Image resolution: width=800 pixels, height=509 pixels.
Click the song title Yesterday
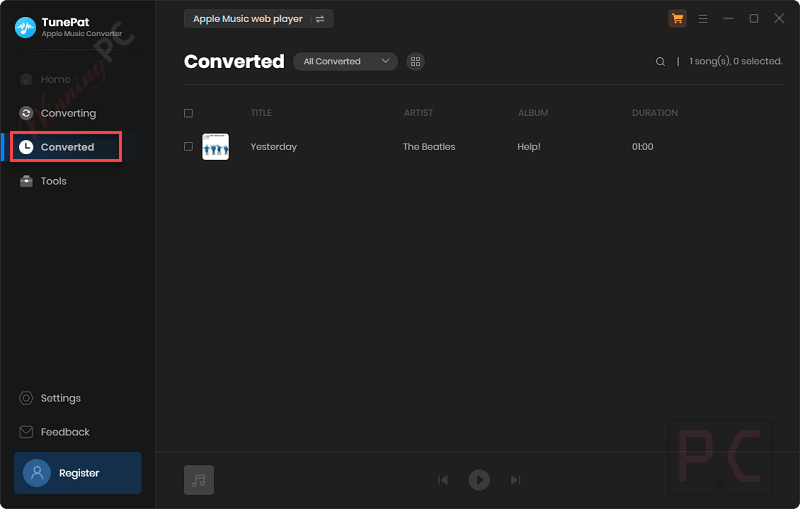pos(273,147)
